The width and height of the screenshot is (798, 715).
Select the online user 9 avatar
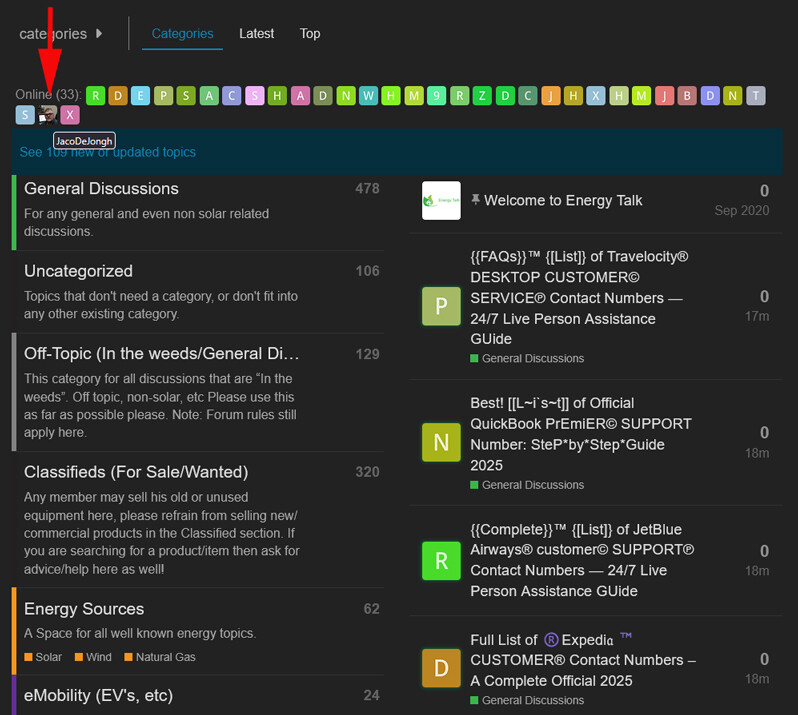click(437, 96)
